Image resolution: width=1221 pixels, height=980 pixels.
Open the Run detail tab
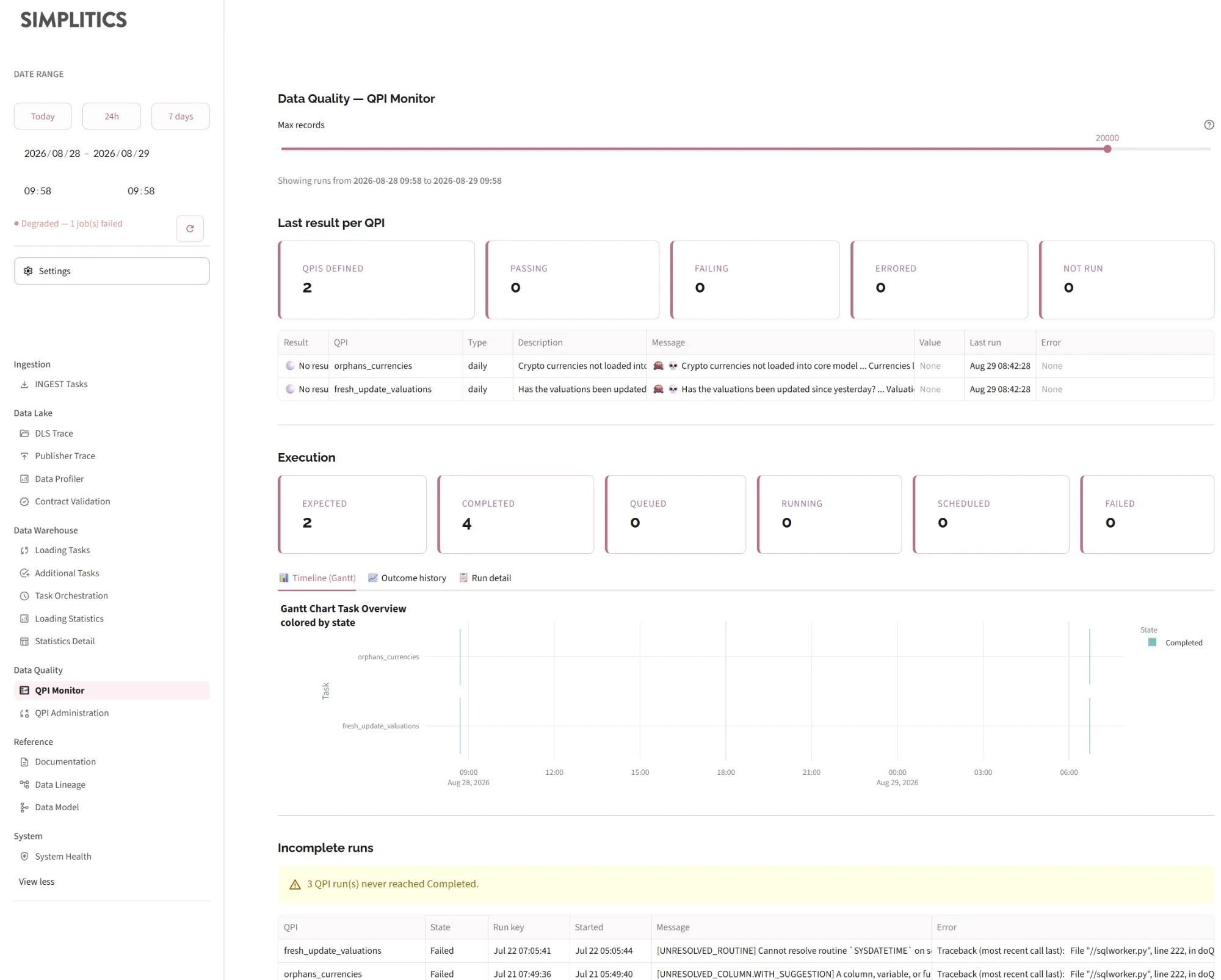point(485,578)
